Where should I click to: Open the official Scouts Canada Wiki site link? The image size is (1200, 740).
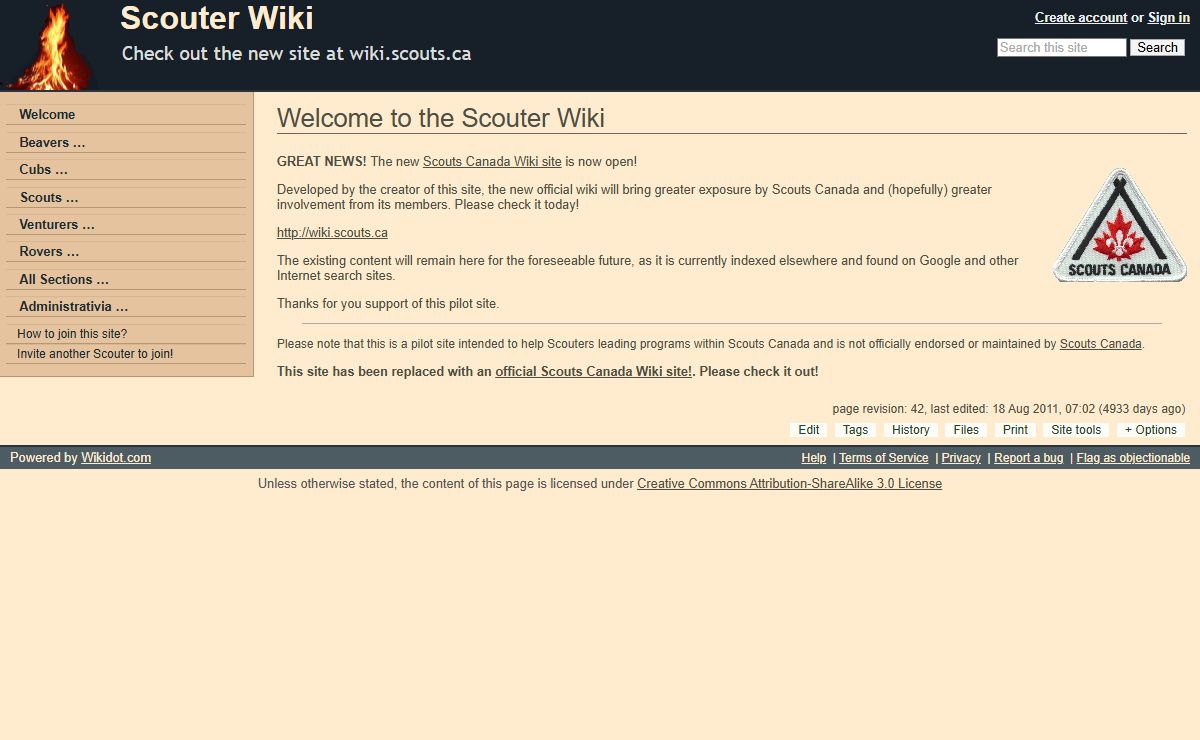pyautogui.click(x=594, y=372)
